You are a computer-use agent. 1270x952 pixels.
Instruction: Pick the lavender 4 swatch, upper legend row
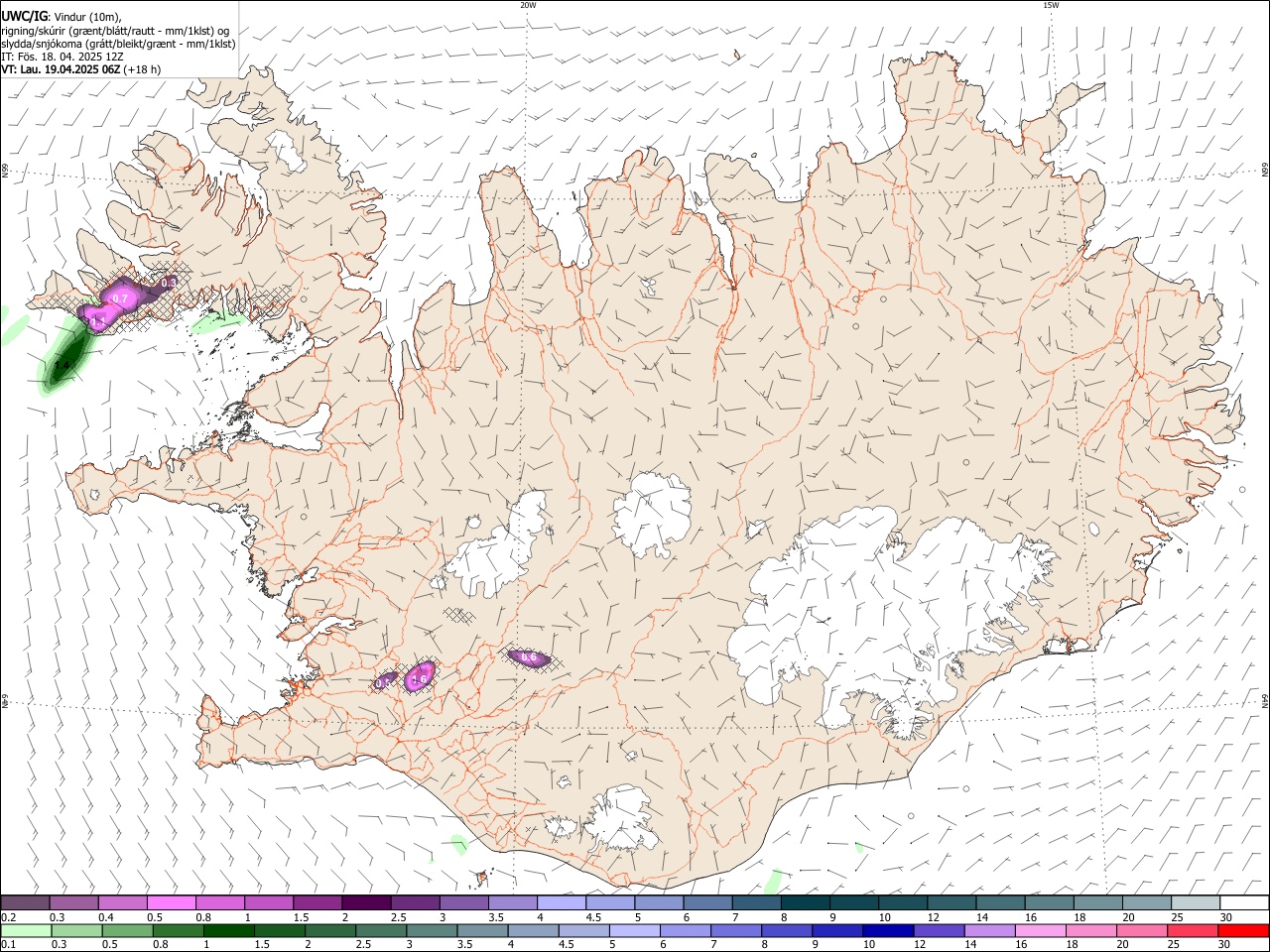pyautogui.click(x=562, y=903)
